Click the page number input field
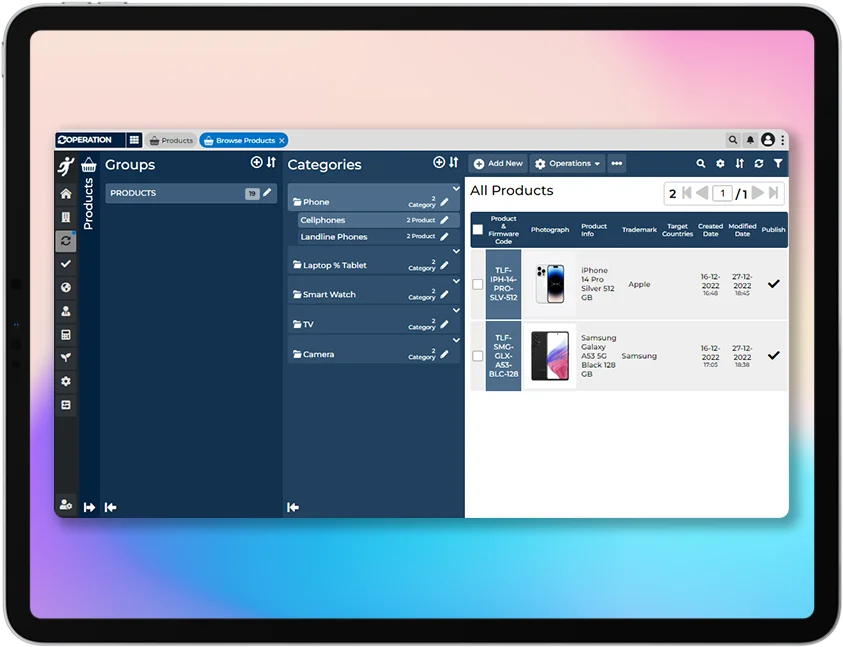 [722, 194]
